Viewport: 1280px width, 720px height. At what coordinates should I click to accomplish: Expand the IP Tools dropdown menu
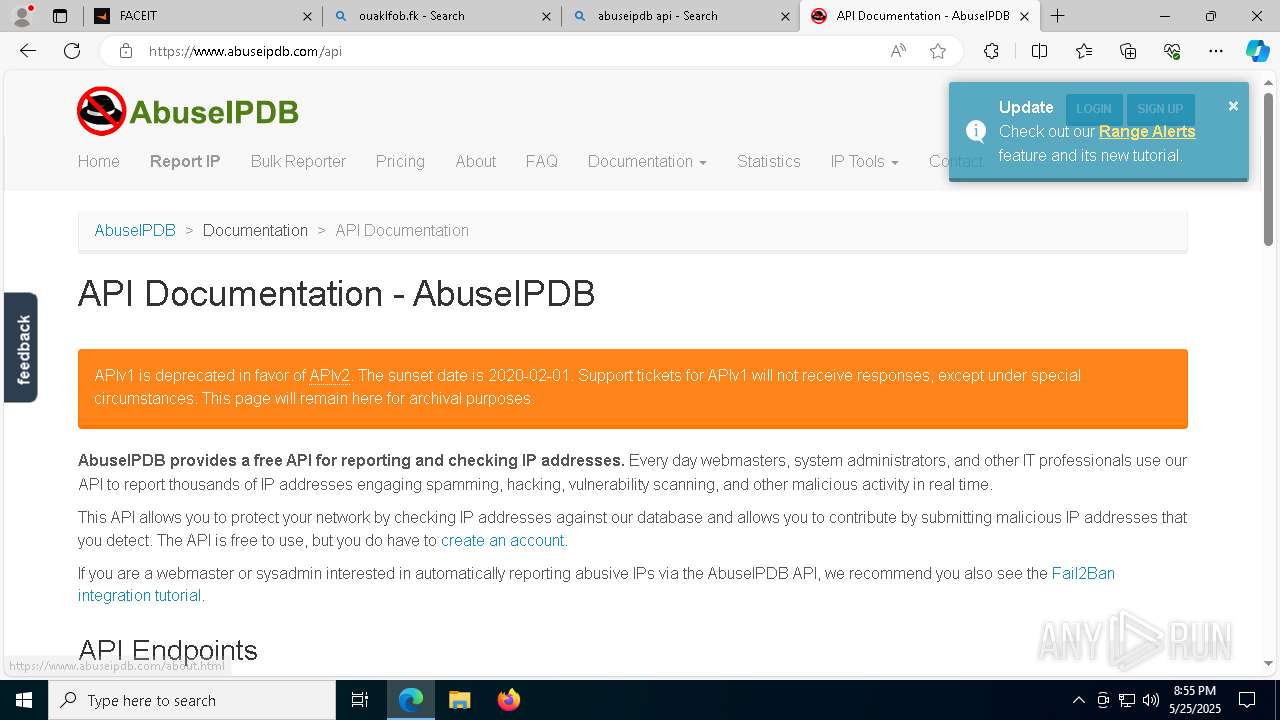[x=864, y=161]
